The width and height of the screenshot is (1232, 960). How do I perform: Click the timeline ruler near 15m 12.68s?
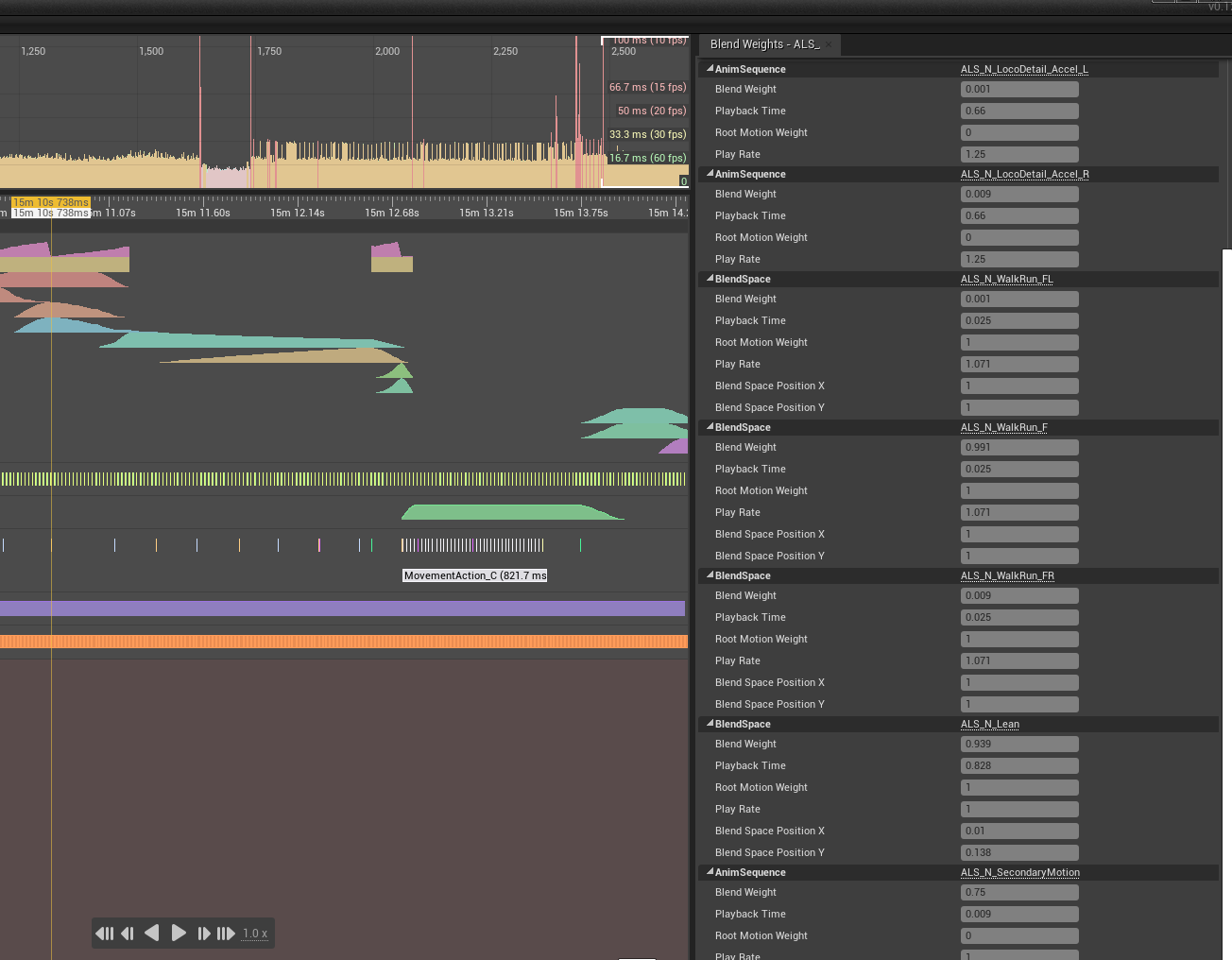(391, 213)
